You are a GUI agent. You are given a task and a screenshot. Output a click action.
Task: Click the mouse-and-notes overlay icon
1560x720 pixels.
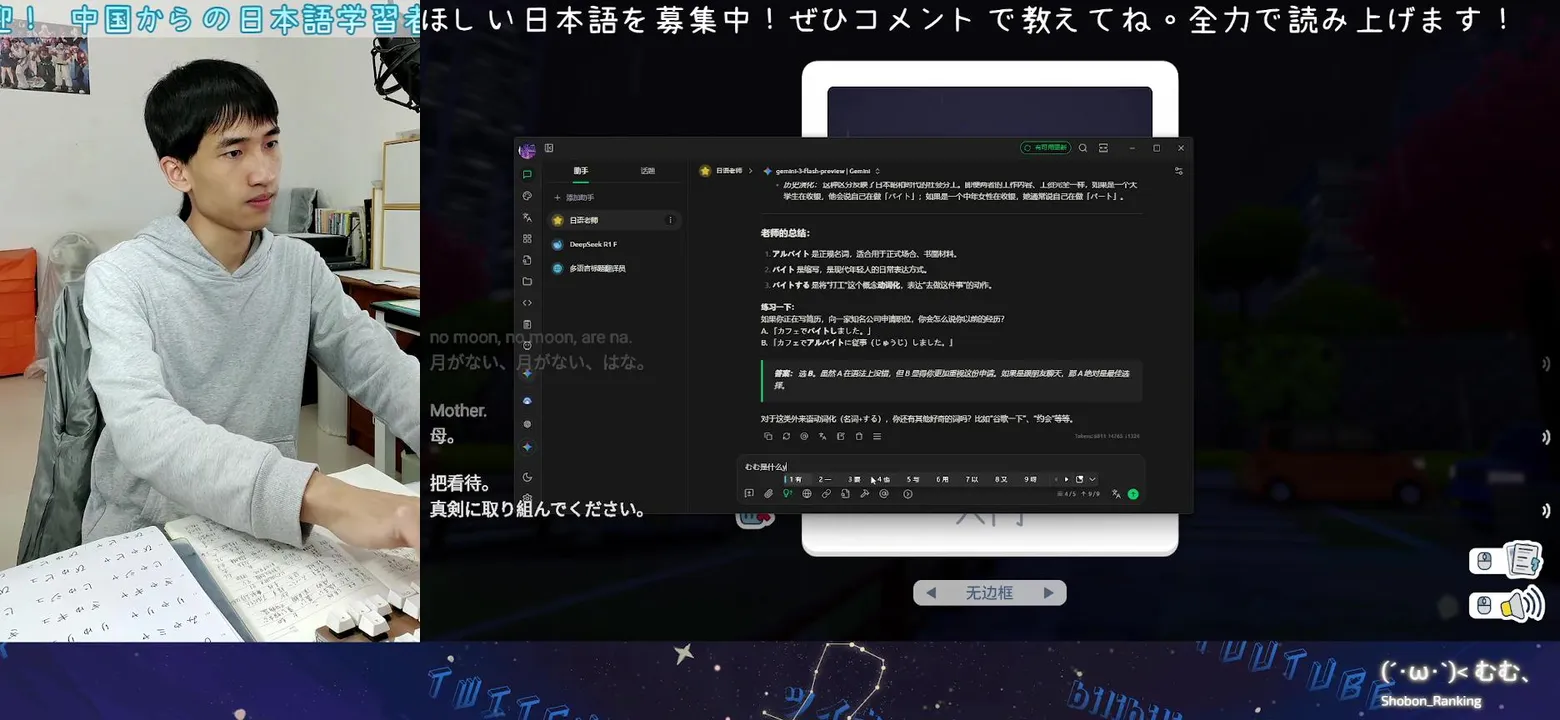(1507, 560)
